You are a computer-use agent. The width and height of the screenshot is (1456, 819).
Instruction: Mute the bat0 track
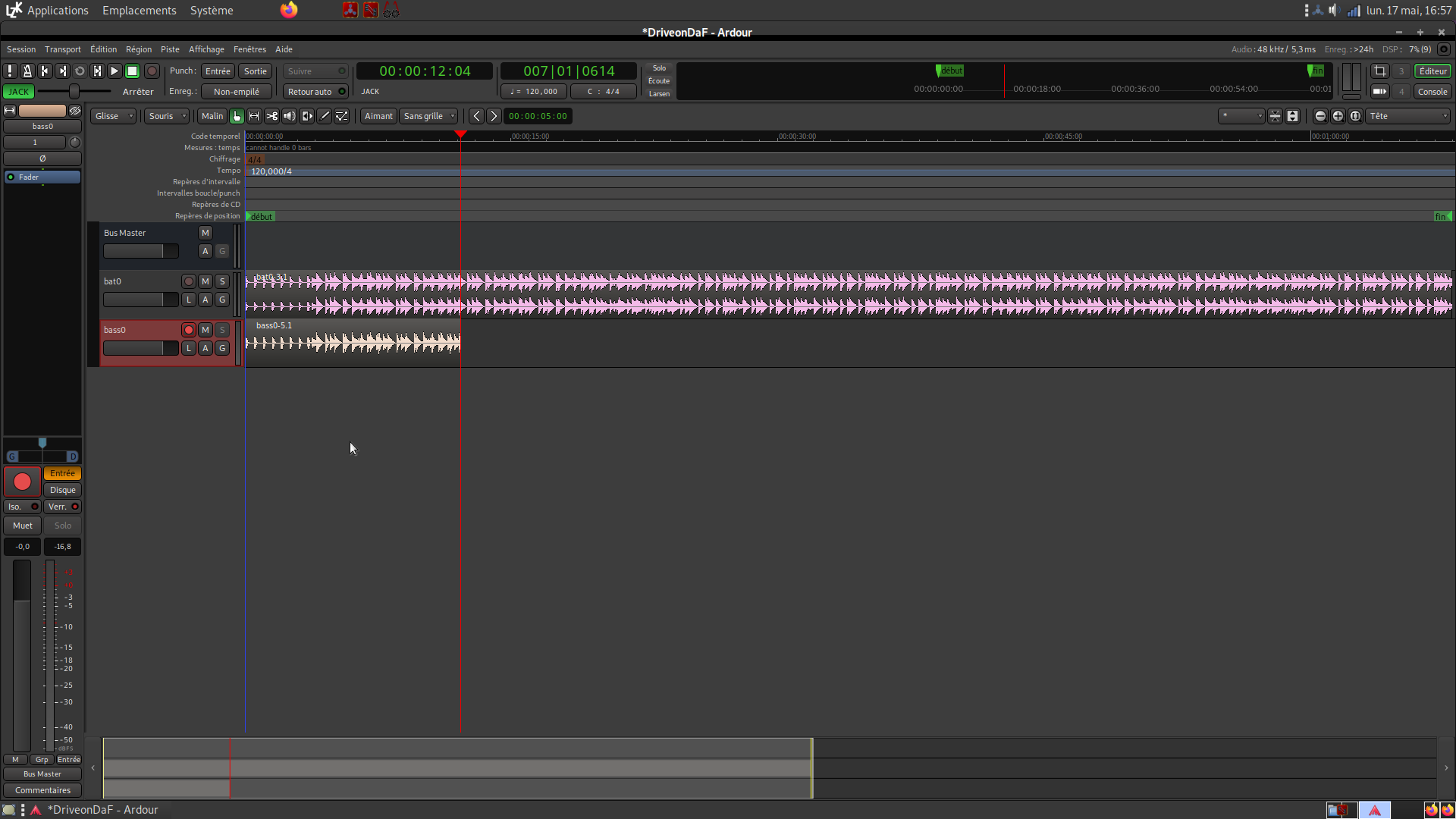pos(205,281)
